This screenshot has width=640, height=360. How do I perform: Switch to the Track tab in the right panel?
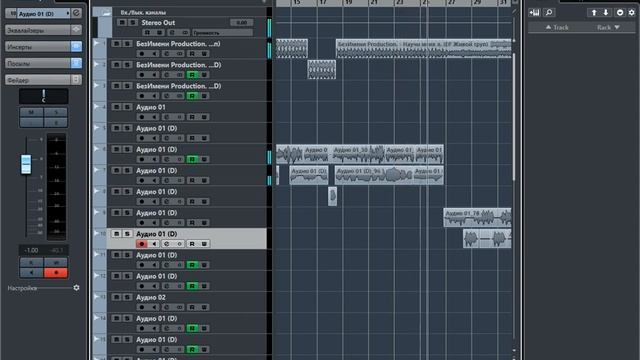point(557,27)
